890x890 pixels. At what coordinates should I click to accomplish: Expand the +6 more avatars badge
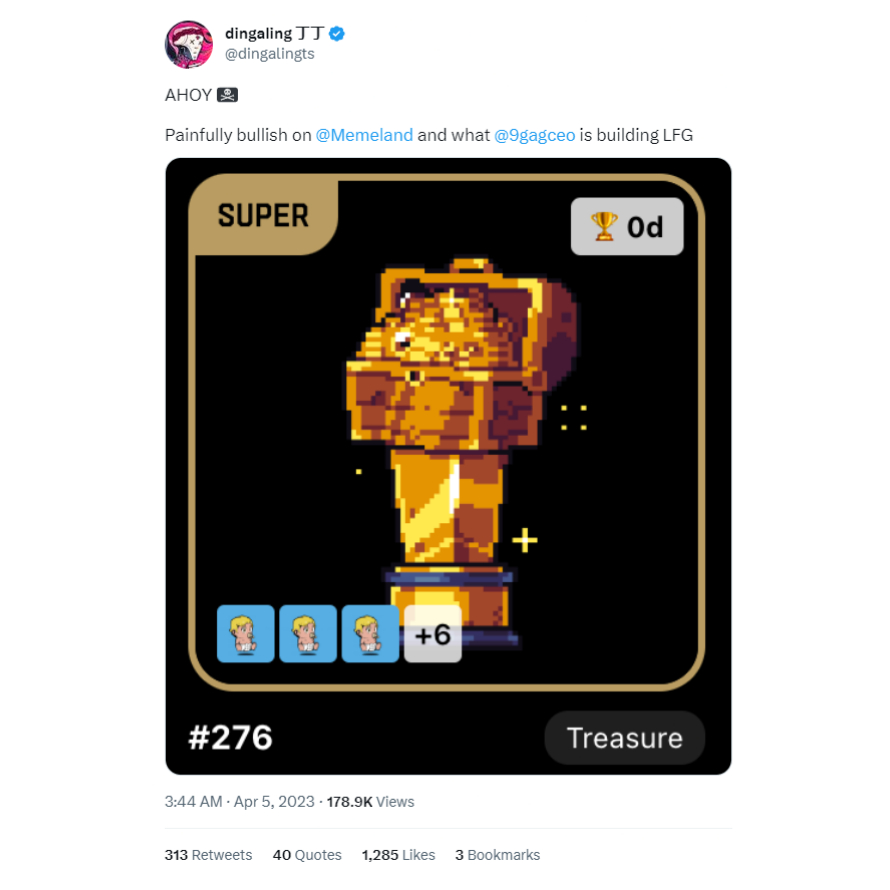tap(433, 633)
